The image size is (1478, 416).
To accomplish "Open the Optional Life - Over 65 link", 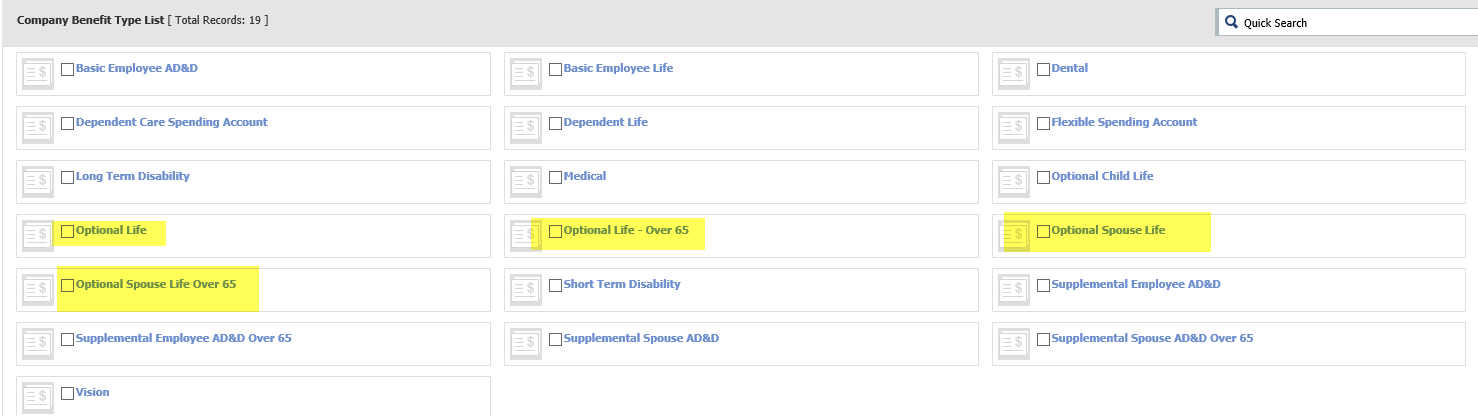I will point(626,230).
